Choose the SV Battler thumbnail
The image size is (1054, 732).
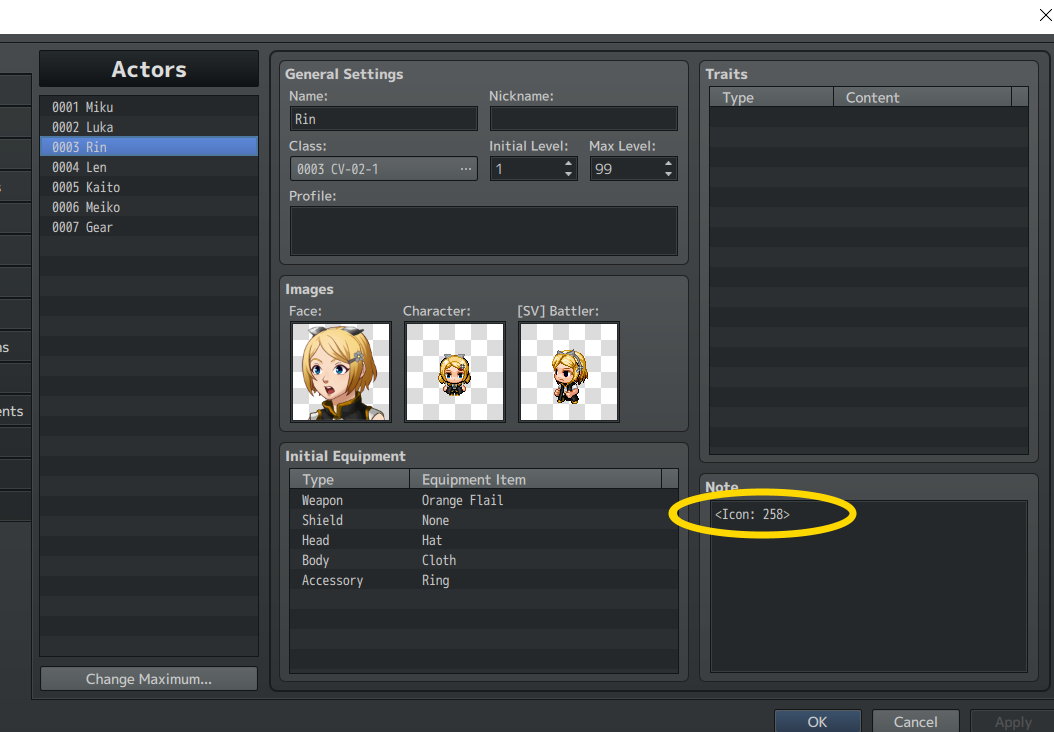(x=569, y=372)
